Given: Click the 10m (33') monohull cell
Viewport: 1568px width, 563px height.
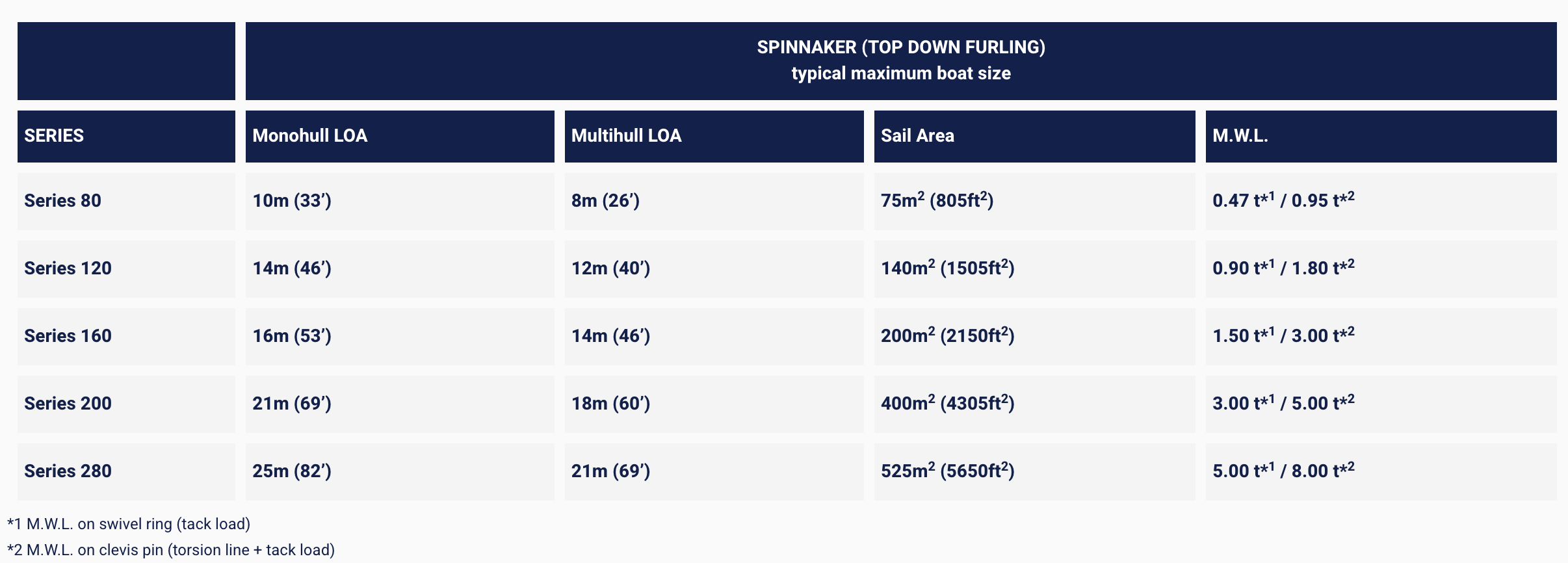Looking at the screenshot, I should (292, 201).
